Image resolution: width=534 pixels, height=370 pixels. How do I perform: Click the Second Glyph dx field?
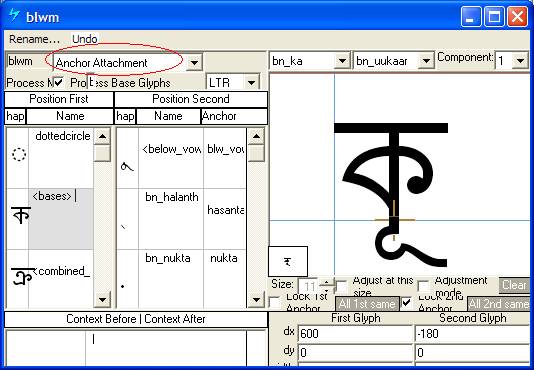tap(472, 334)
